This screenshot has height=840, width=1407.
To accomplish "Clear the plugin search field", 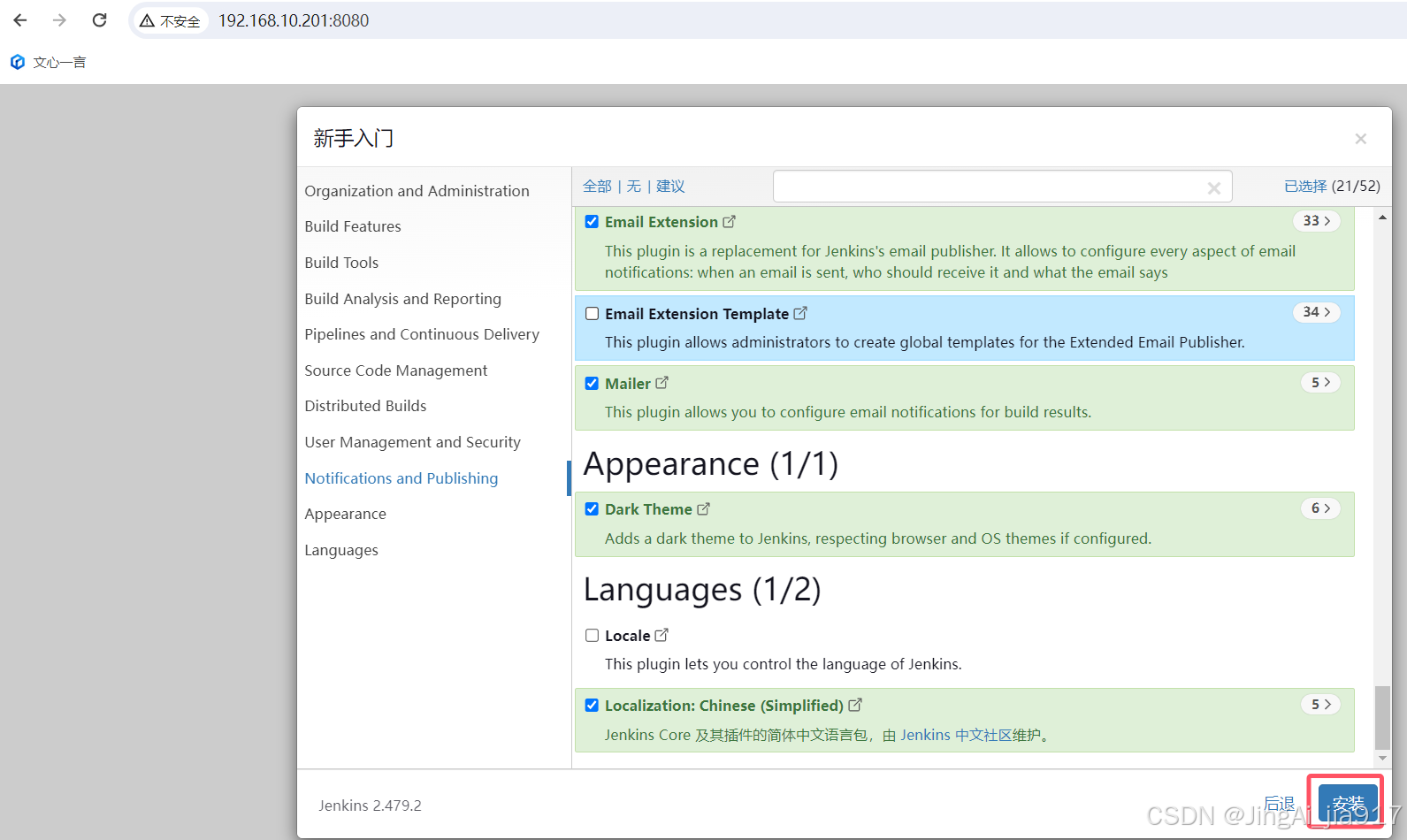I will pos(1213,187).
